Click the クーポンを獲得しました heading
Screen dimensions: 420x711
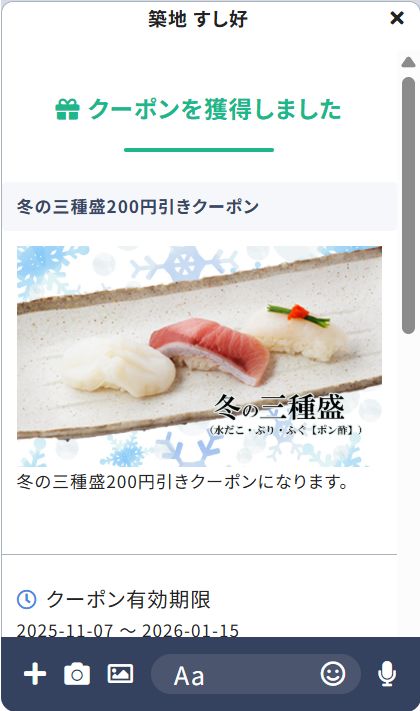tap(215, 110)
